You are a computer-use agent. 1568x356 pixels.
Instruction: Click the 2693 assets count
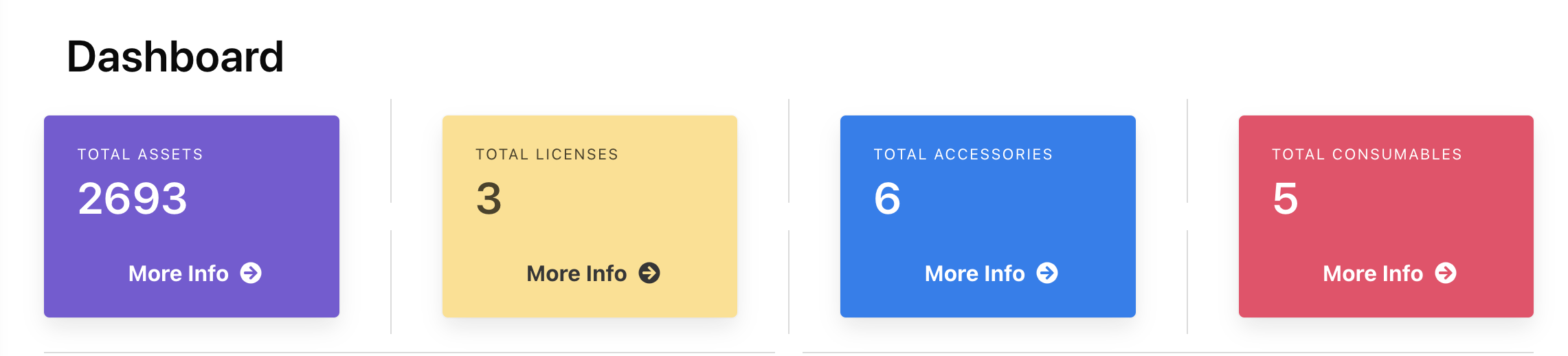coord(133,199)
